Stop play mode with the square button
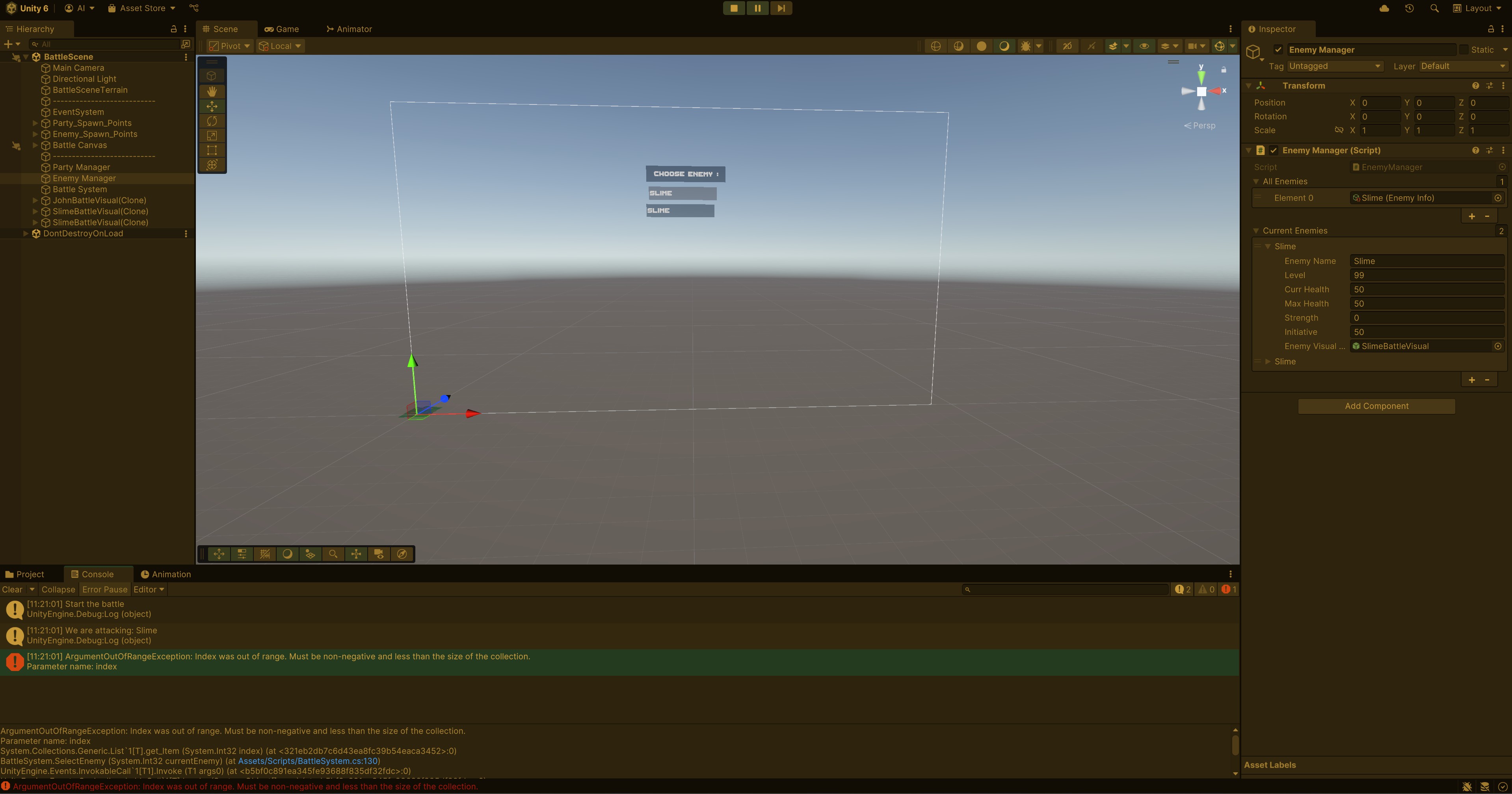 (x=733, y=7)
